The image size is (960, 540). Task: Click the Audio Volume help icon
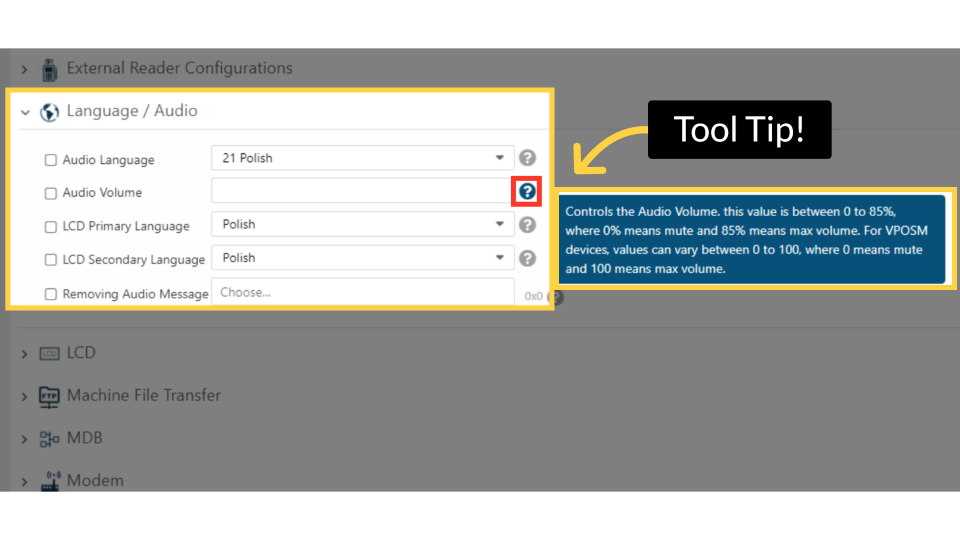527,191
